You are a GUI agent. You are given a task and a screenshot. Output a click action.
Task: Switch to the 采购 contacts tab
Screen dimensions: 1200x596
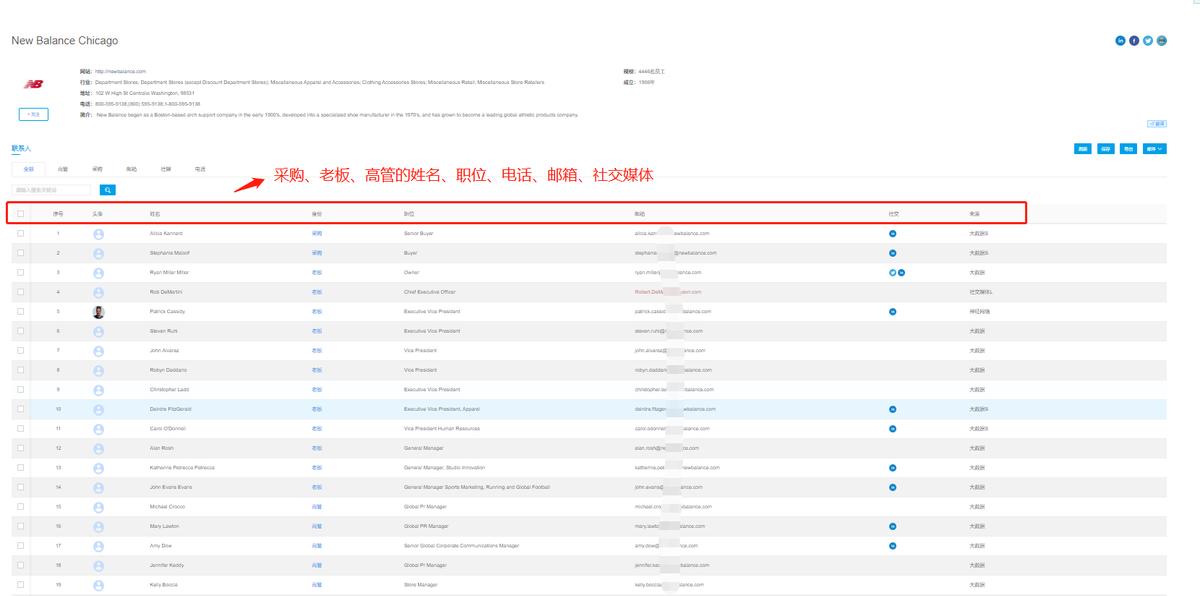[97, 169]
